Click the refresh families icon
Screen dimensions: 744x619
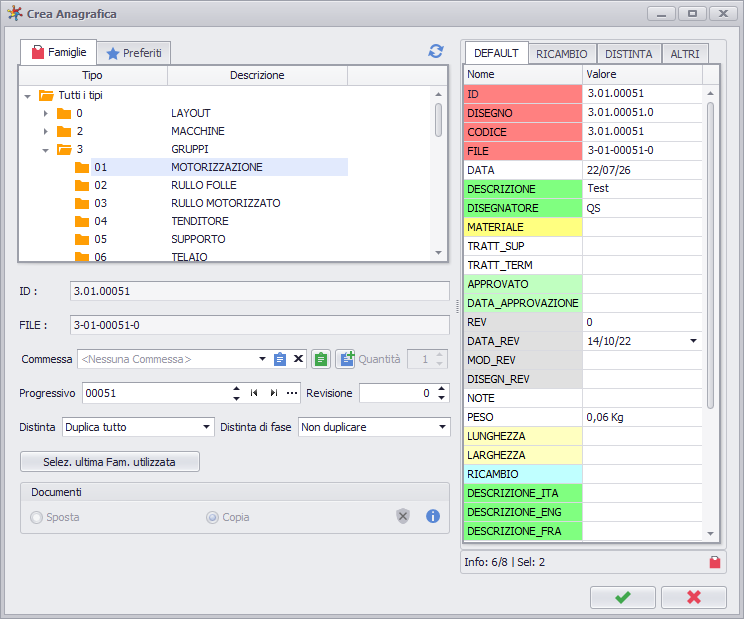[436, 51]
